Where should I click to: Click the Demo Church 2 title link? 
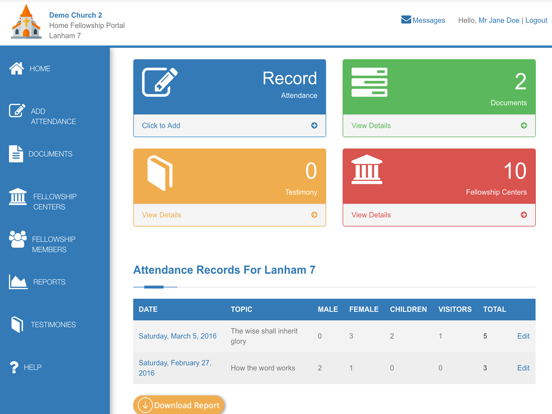point(75,15)
